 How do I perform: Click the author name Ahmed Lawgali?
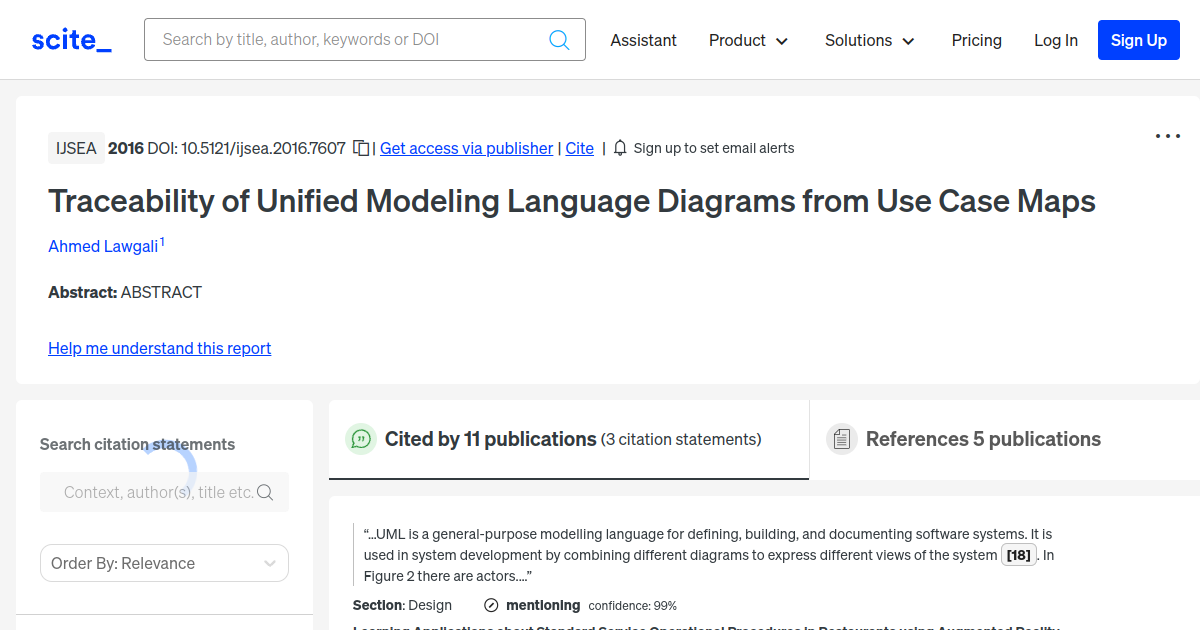click(x=103, y=246)
